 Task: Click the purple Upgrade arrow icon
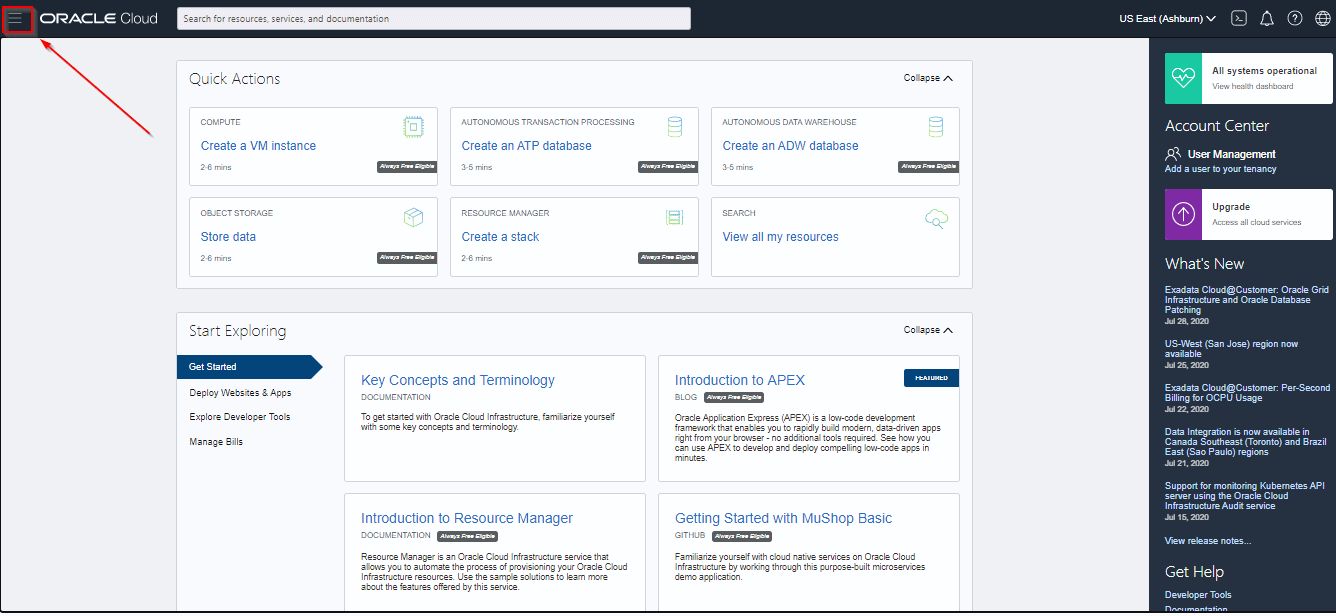[1183, 214]
